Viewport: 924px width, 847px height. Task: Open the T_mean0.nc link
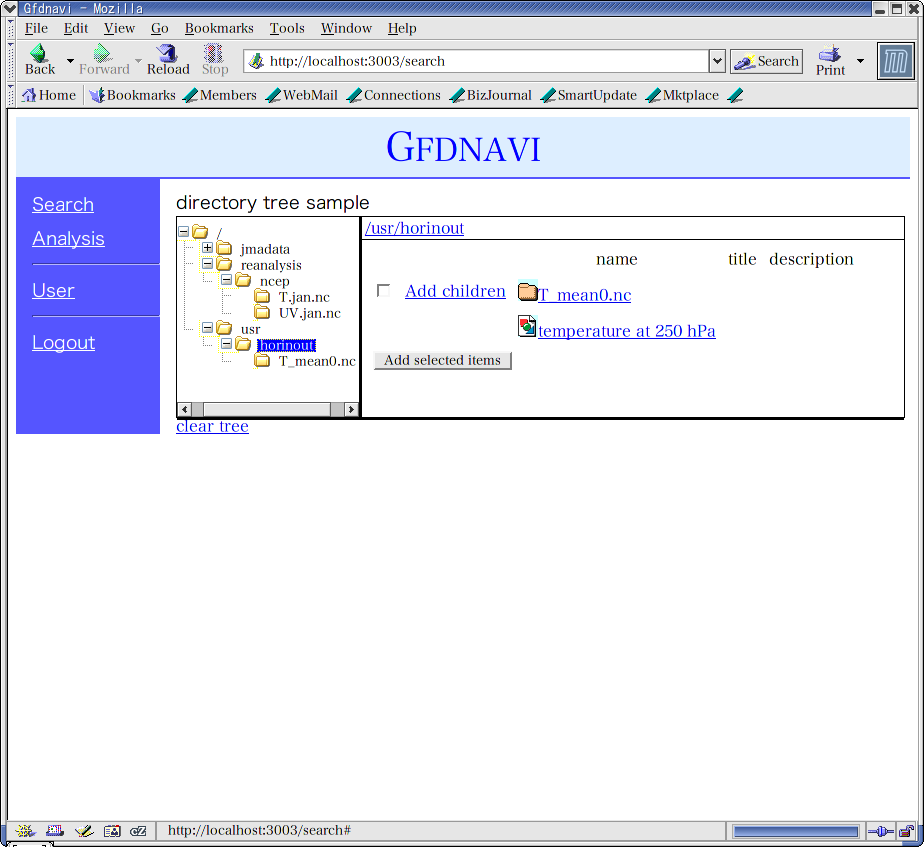tap(585, 295)
